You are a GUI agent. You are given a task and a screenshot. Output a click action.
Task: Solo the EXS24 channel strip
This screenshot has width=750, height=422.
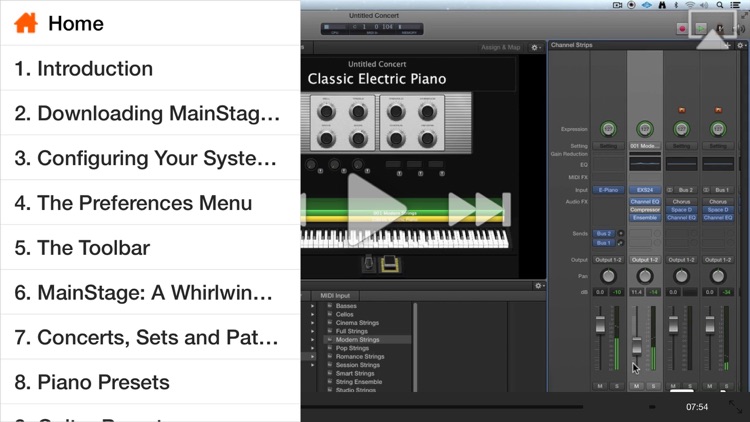click(653, 386)
